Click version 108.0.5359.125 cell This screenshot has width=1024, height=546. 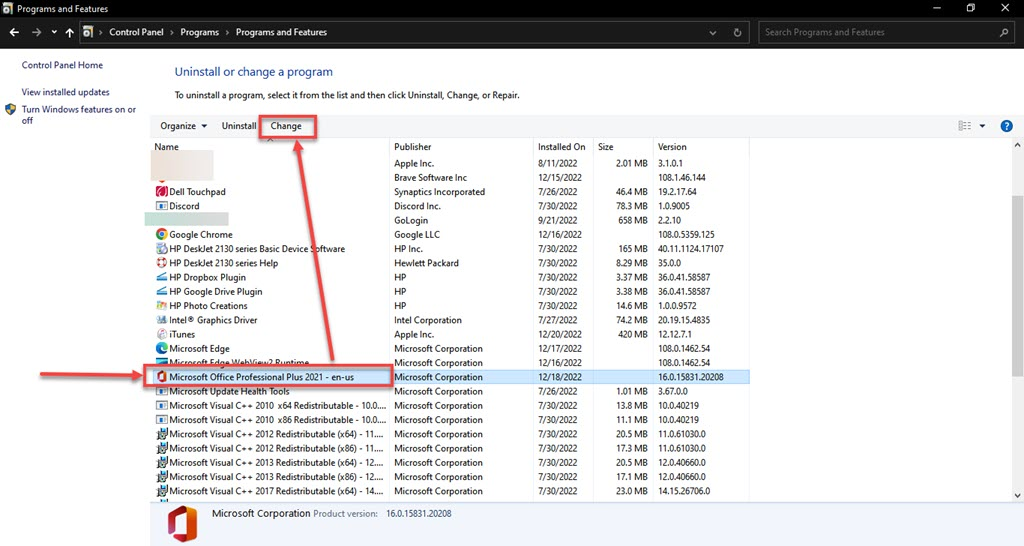[x=686, y=234]
